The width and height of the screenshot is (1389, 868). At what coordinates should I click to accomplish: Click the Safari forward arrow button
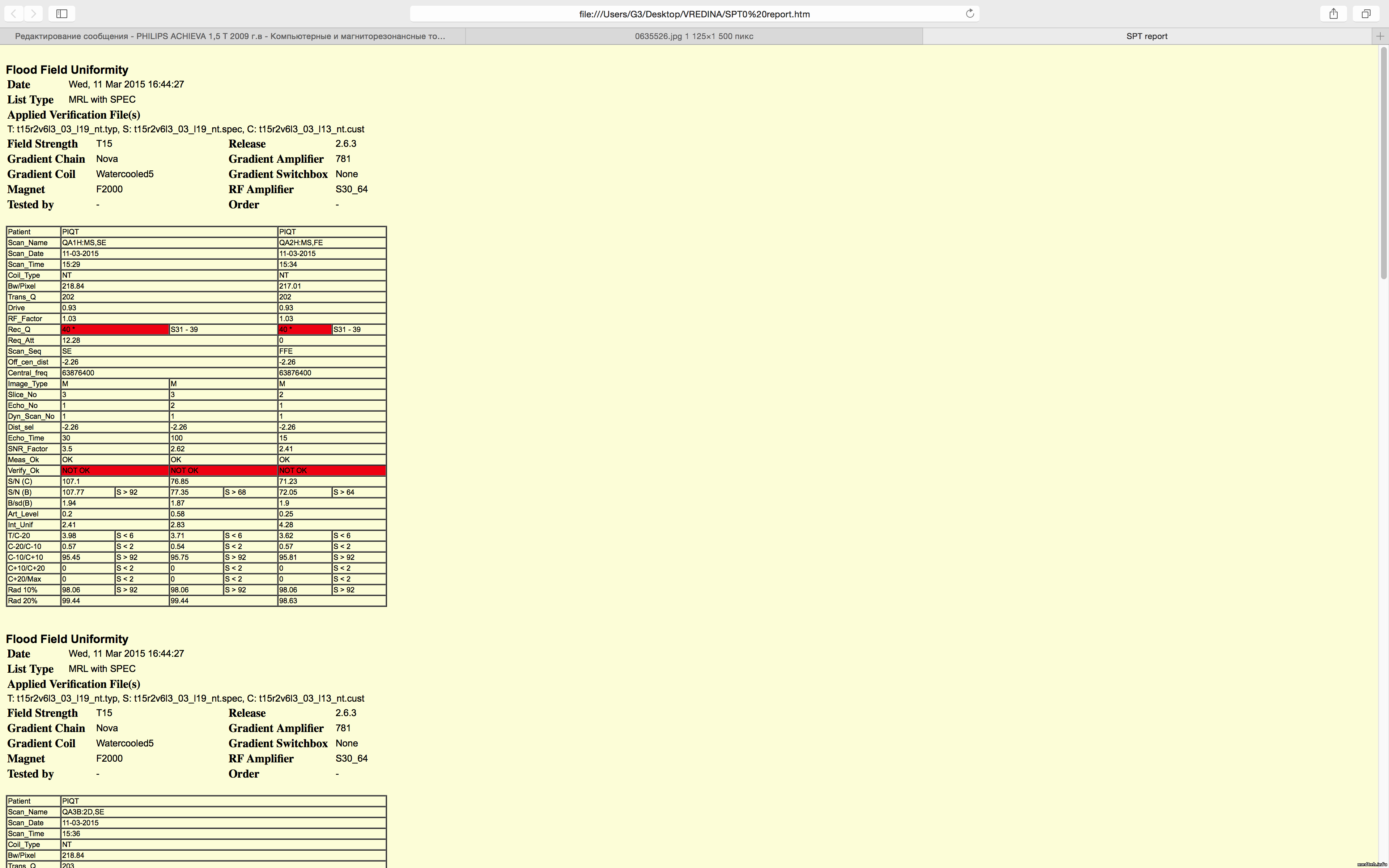34,13
